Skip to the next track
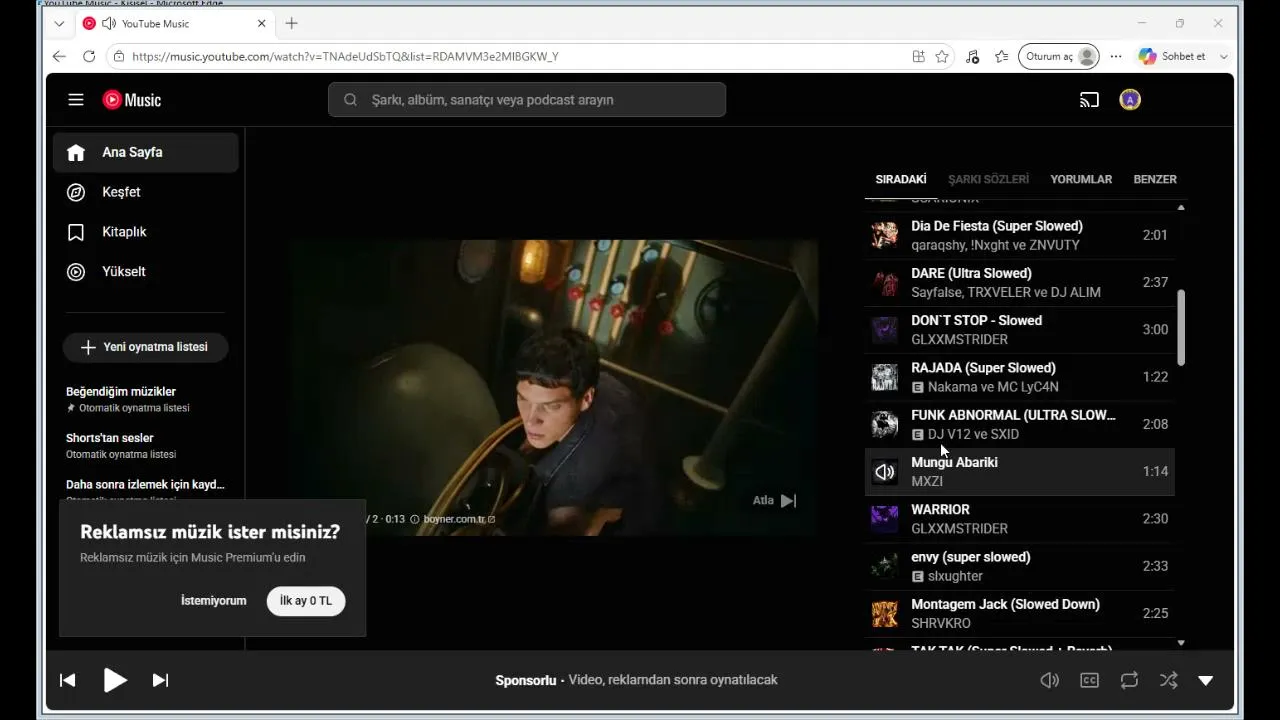Viewport: 1280px width, 720px height. tap(160, 680)
